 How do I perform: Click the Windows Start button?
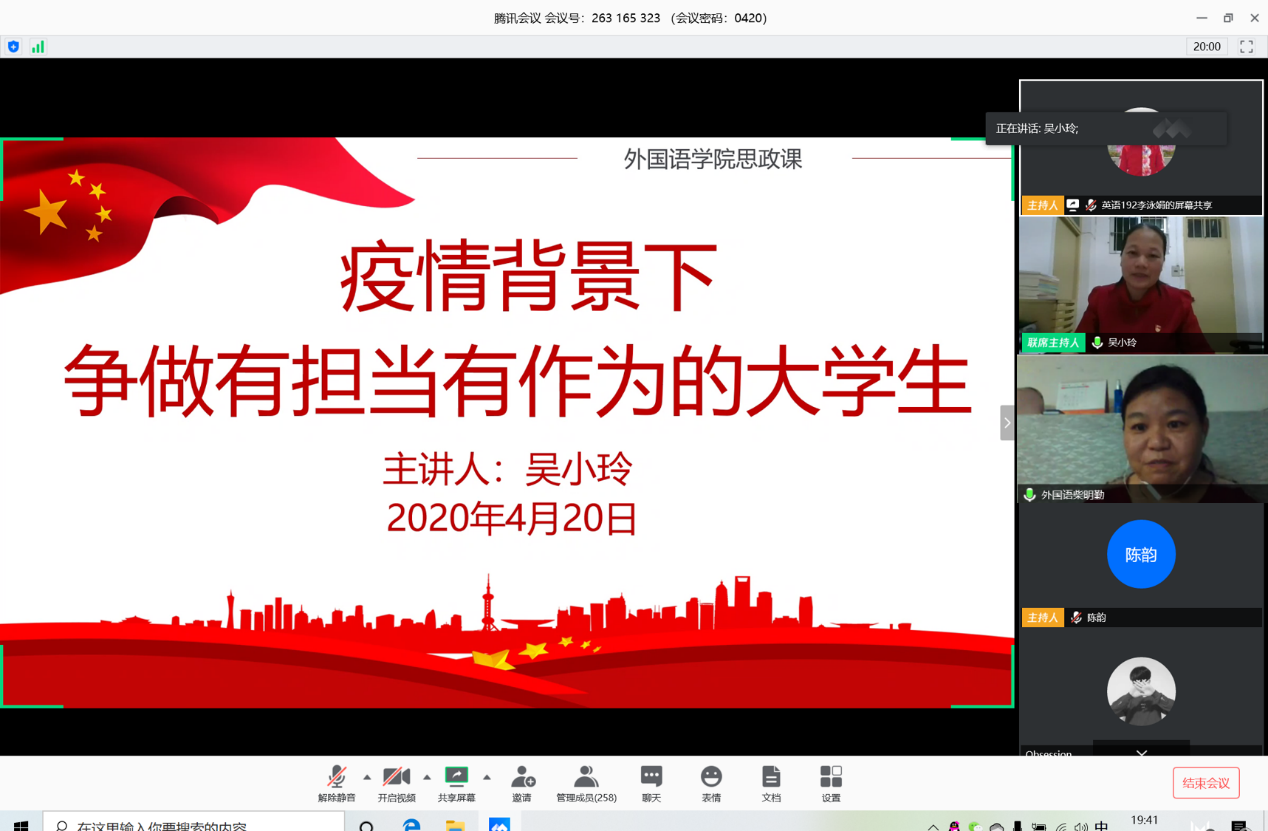pos(20,824)
